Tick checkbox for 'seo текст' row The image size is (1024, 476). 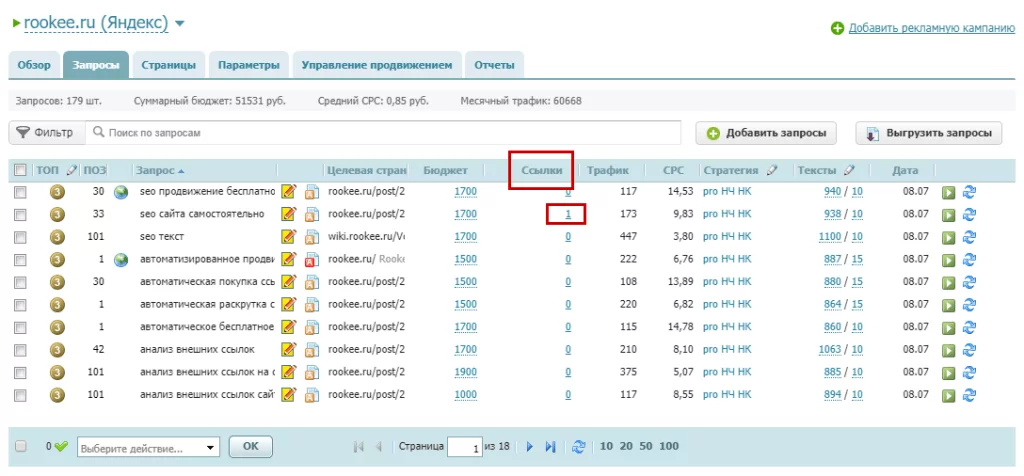coord(20,237)
